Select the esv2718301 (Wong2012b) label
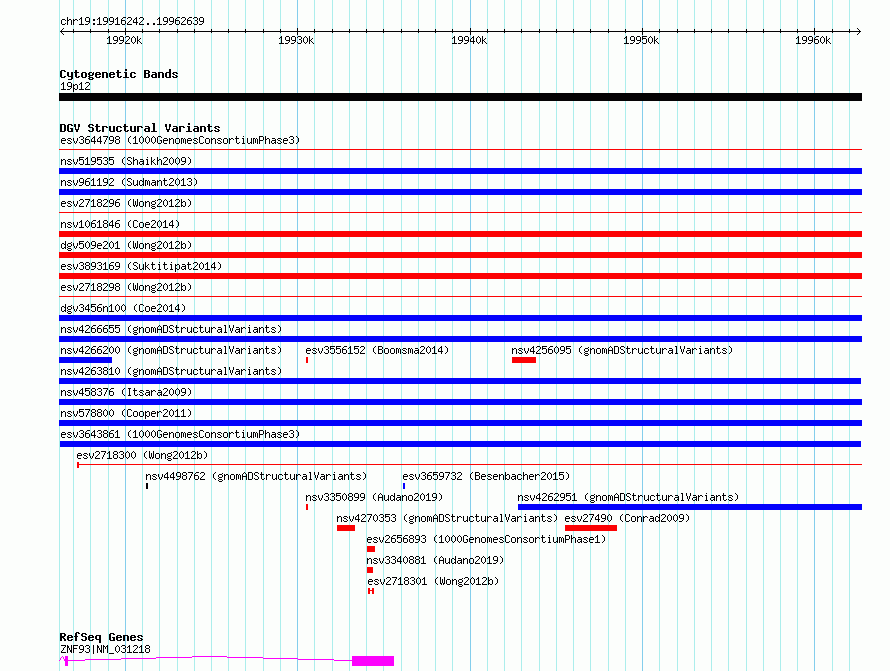Screen dimensions: 890x671 (433, 581)
